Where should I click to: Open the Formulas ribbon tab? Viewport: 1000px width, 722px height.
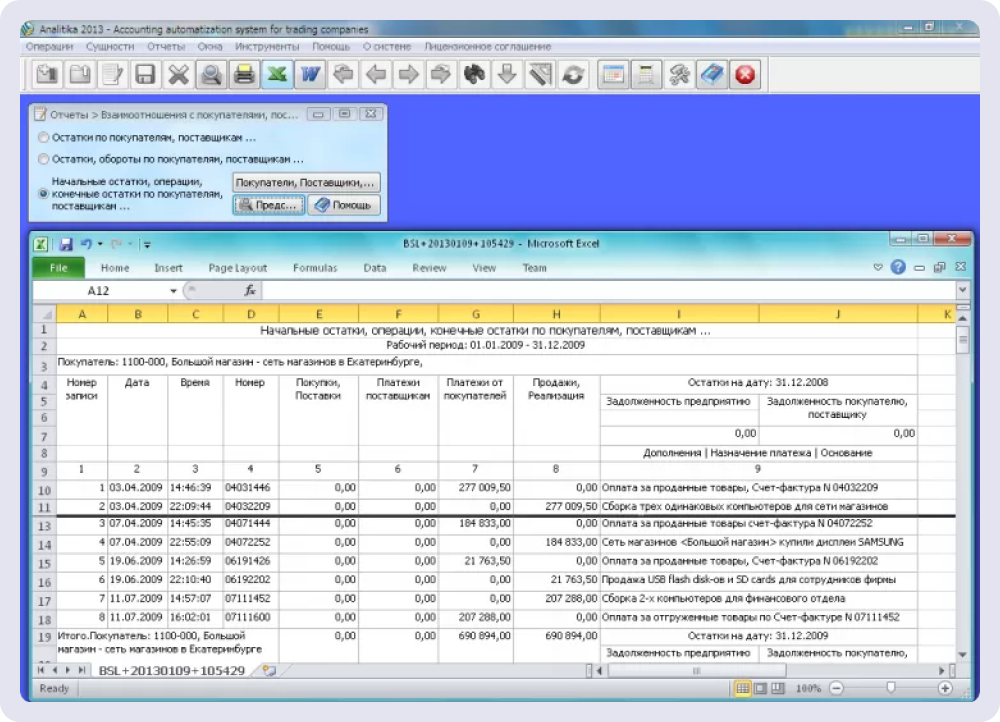tap(314, 268)
